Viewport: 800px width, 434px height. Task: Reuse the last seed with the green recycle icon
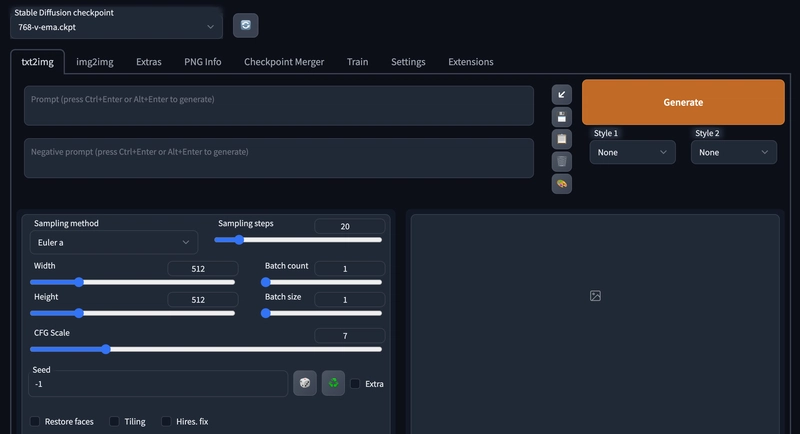[333, 383]
